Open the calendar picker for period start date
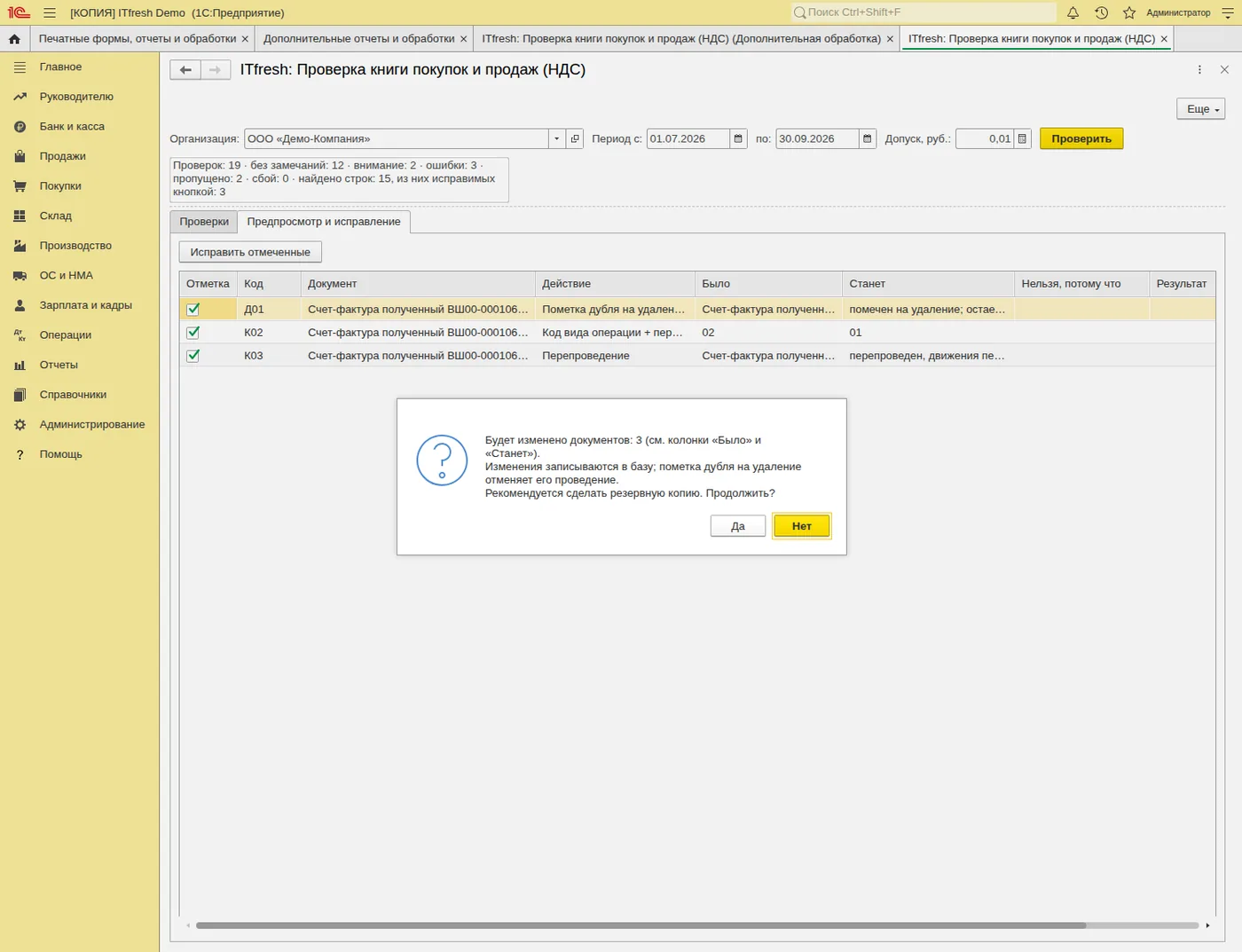This screenshot has width=1242, height=952. tap(738, 138)
